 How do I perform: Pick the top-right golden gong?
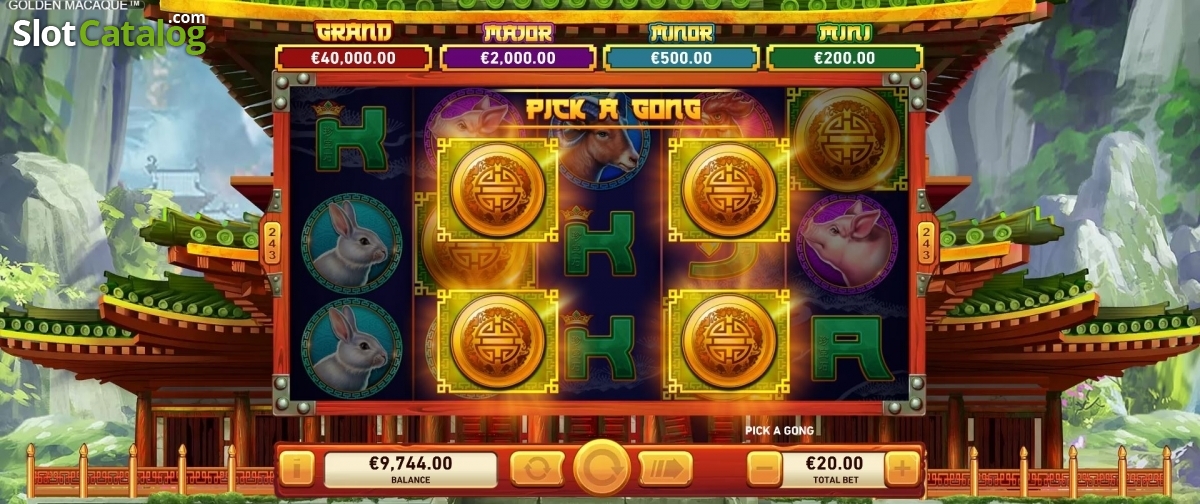[728, 190]
